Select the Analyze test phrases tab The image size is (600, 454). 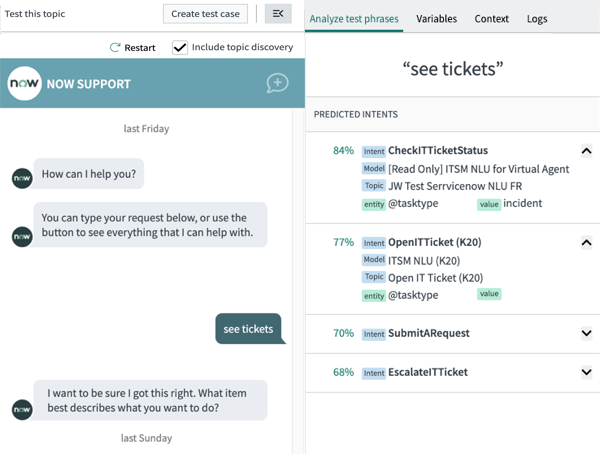pyautogui.click(x=354, y=19)
